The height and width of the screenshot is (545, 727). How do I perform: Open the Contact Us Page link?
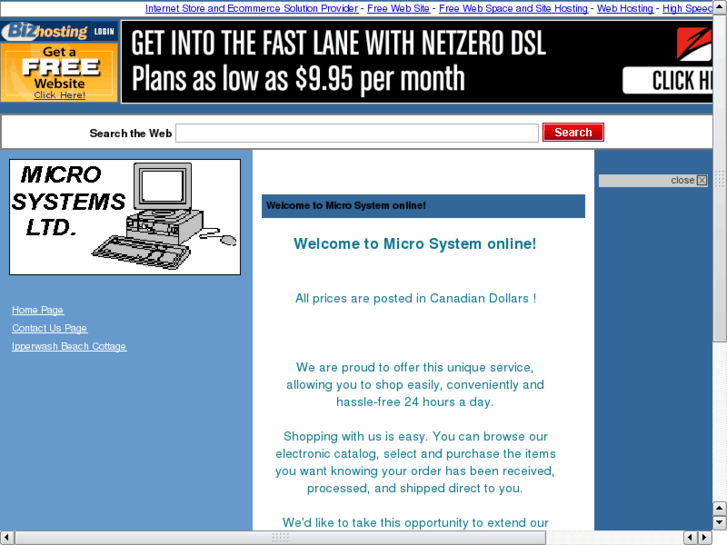tap(50, 328)
